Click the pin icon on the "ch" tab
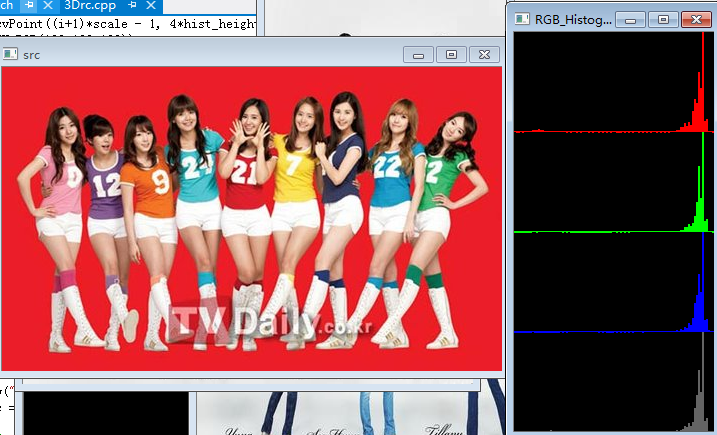717x435 pixels. [x=30, y=5]
